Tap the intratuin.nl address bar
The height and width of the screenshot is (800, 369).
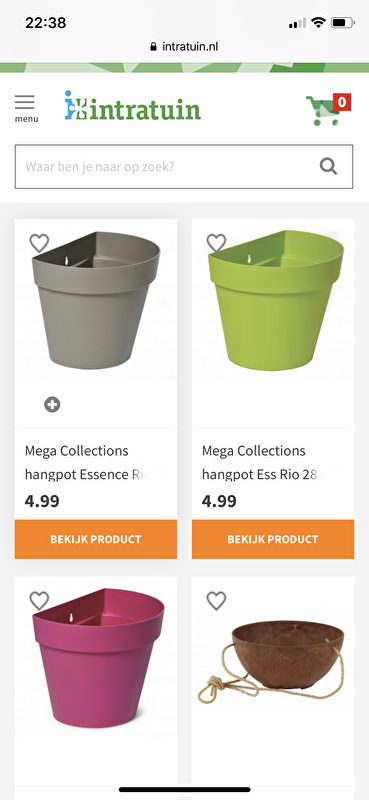(x=184, y=47)
